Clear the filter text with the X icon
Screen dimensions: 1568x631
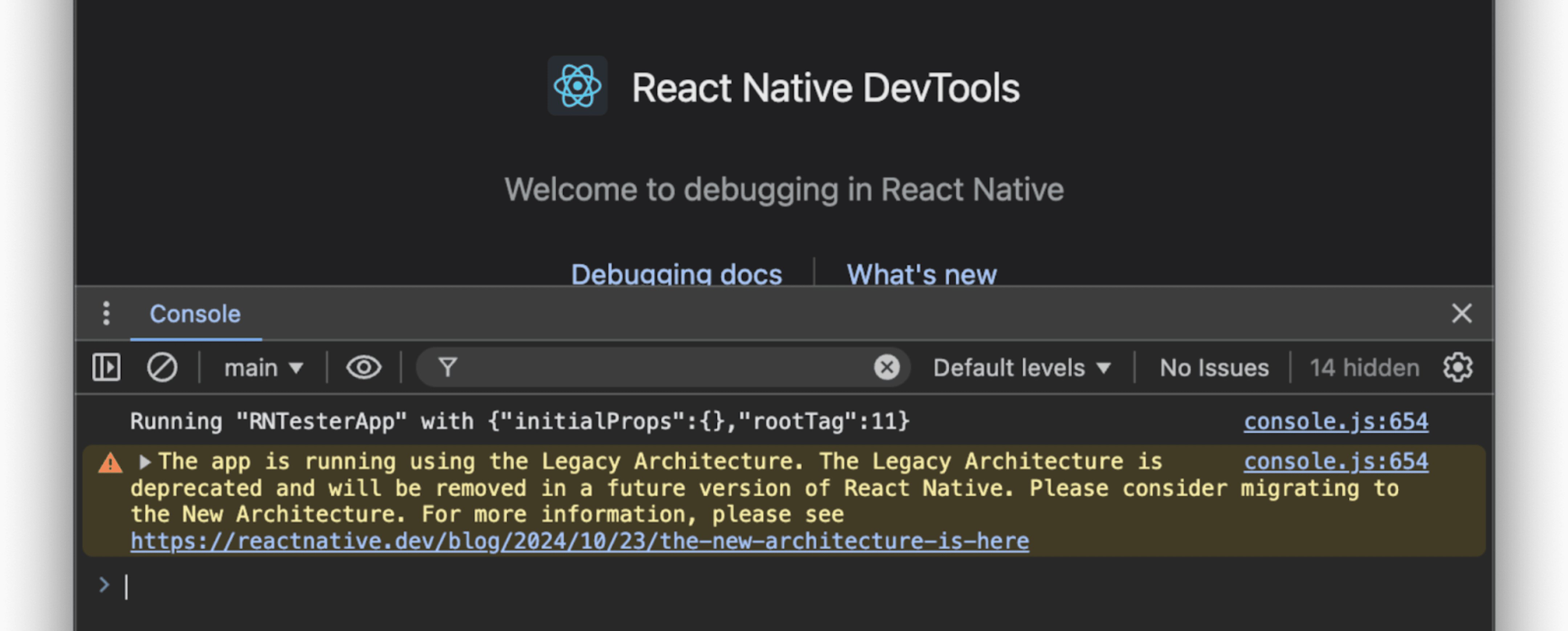[887, 367]
